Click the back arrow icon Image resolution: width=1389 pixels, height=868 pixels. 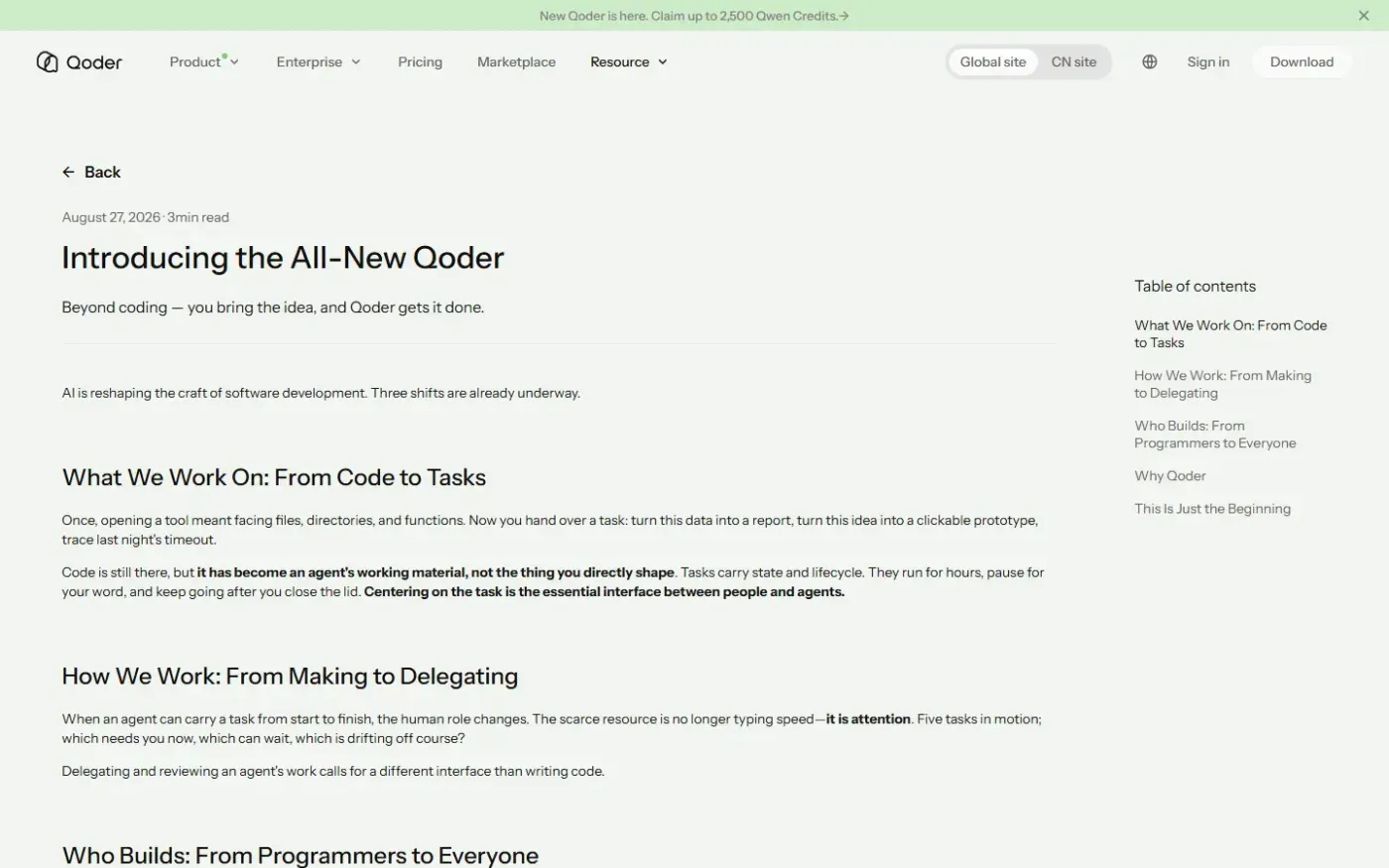pos(68,173)
